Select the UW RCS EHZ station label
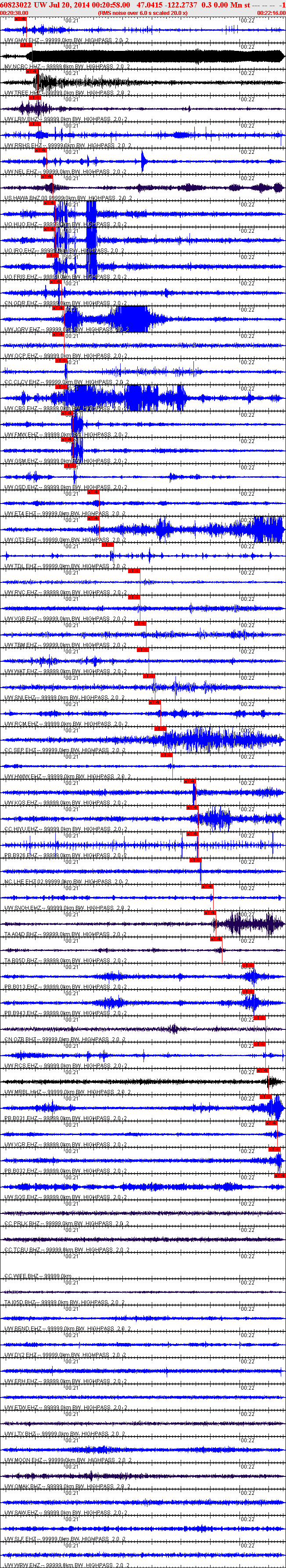Viewport: 286px width, 1568px height. point(65,1065)
